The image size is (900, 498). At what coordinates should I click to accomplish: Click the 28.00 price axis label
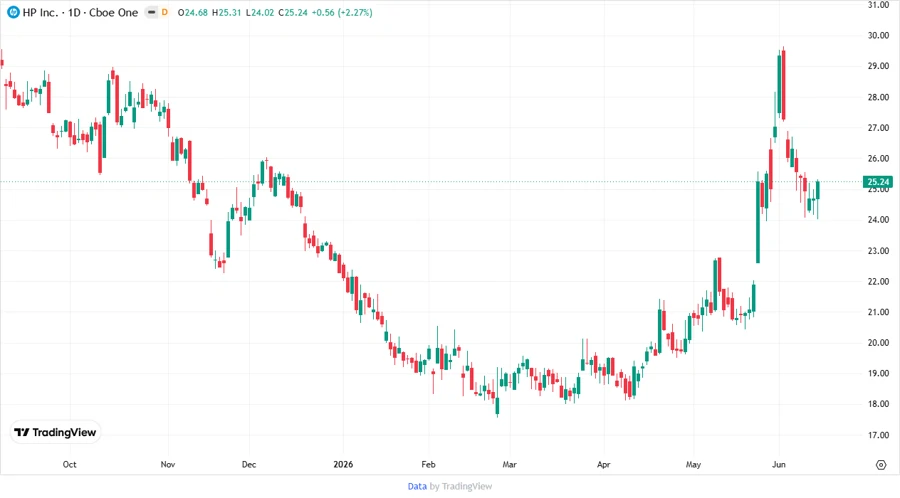(x=878, y=97)
